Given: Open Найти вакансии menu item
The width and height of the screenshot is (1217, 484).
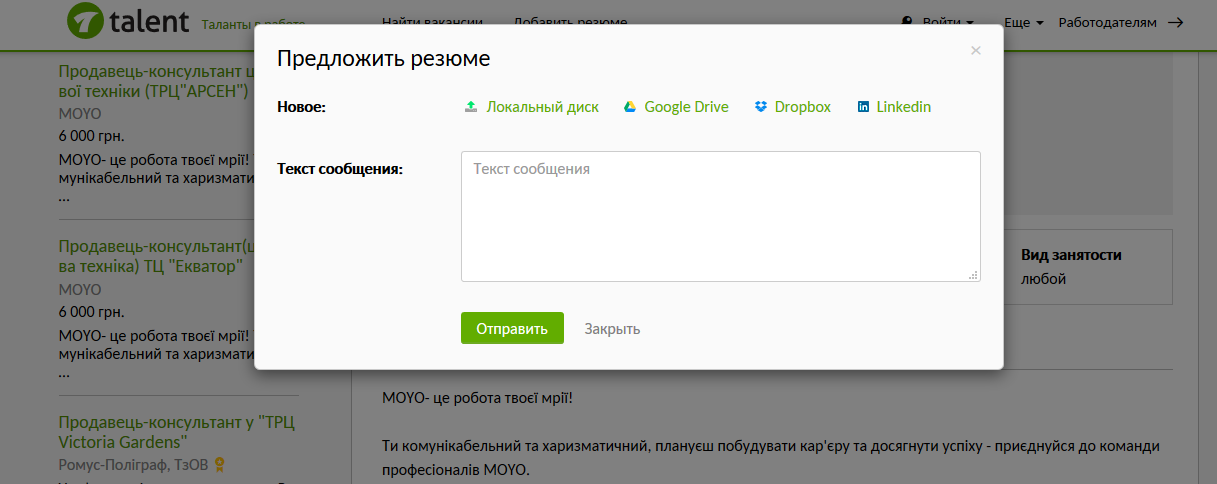Looking at the screenshot, I should (433, 22).
